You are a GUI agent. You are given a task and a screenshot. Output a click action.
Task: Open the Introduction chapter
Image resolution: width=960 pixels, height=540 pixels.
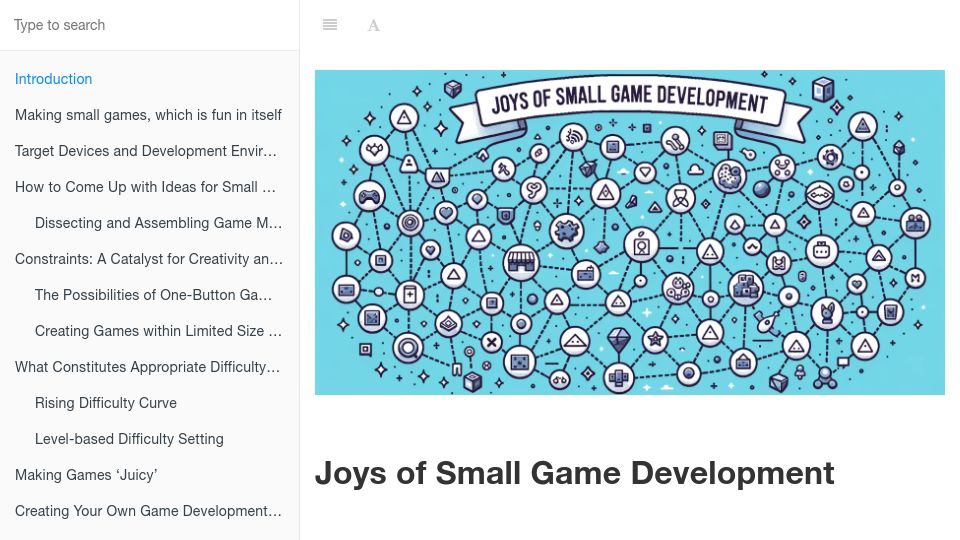53,79
